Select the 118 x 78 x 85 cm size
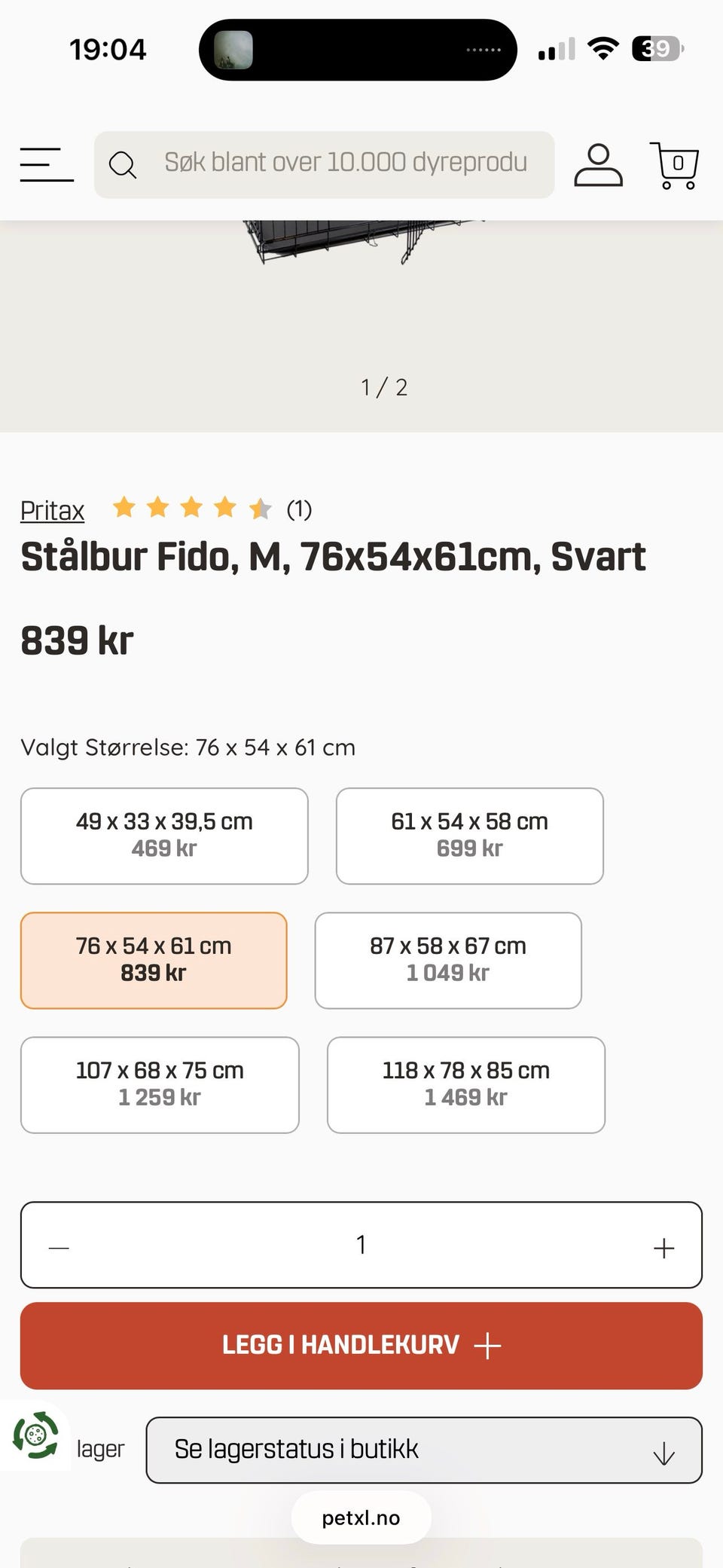This screenshot has width=723, height=1568. pos(466,1084)
